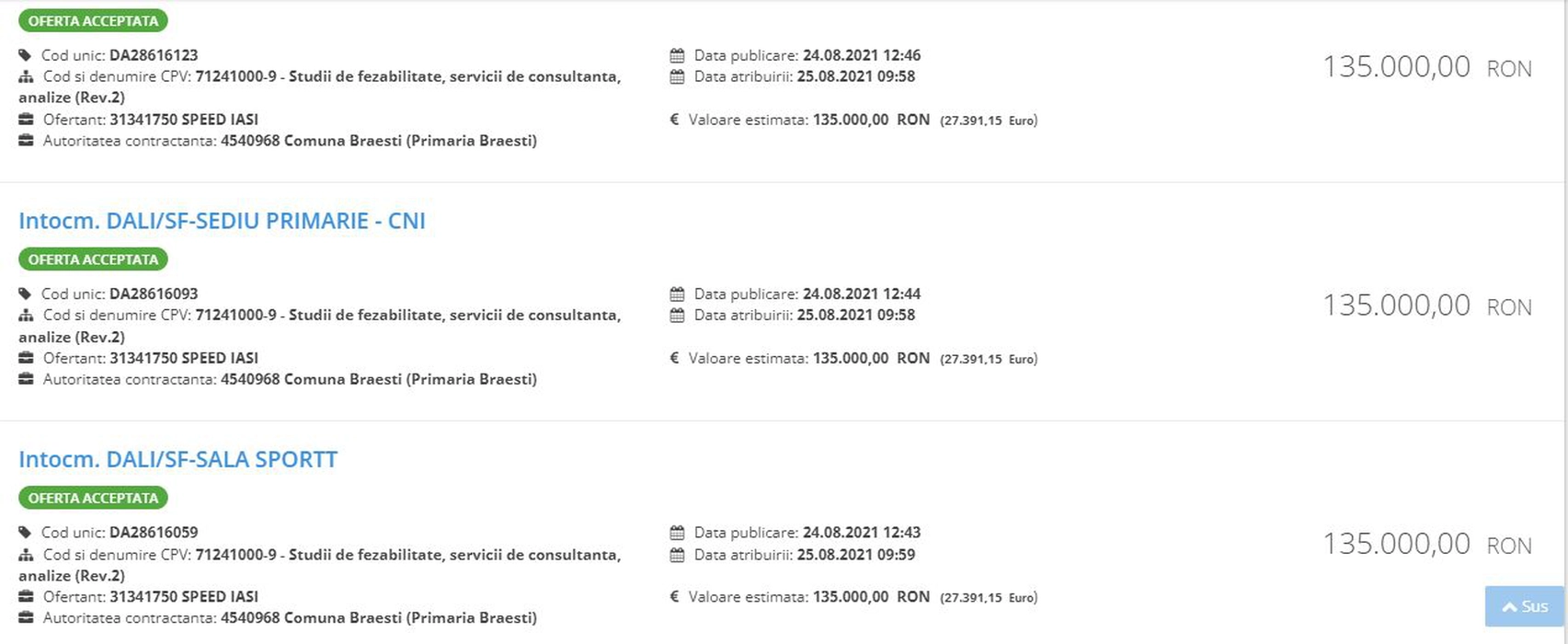
Task: Click calendar icon next to 24.08.2021 12:46
Action: 677,55
